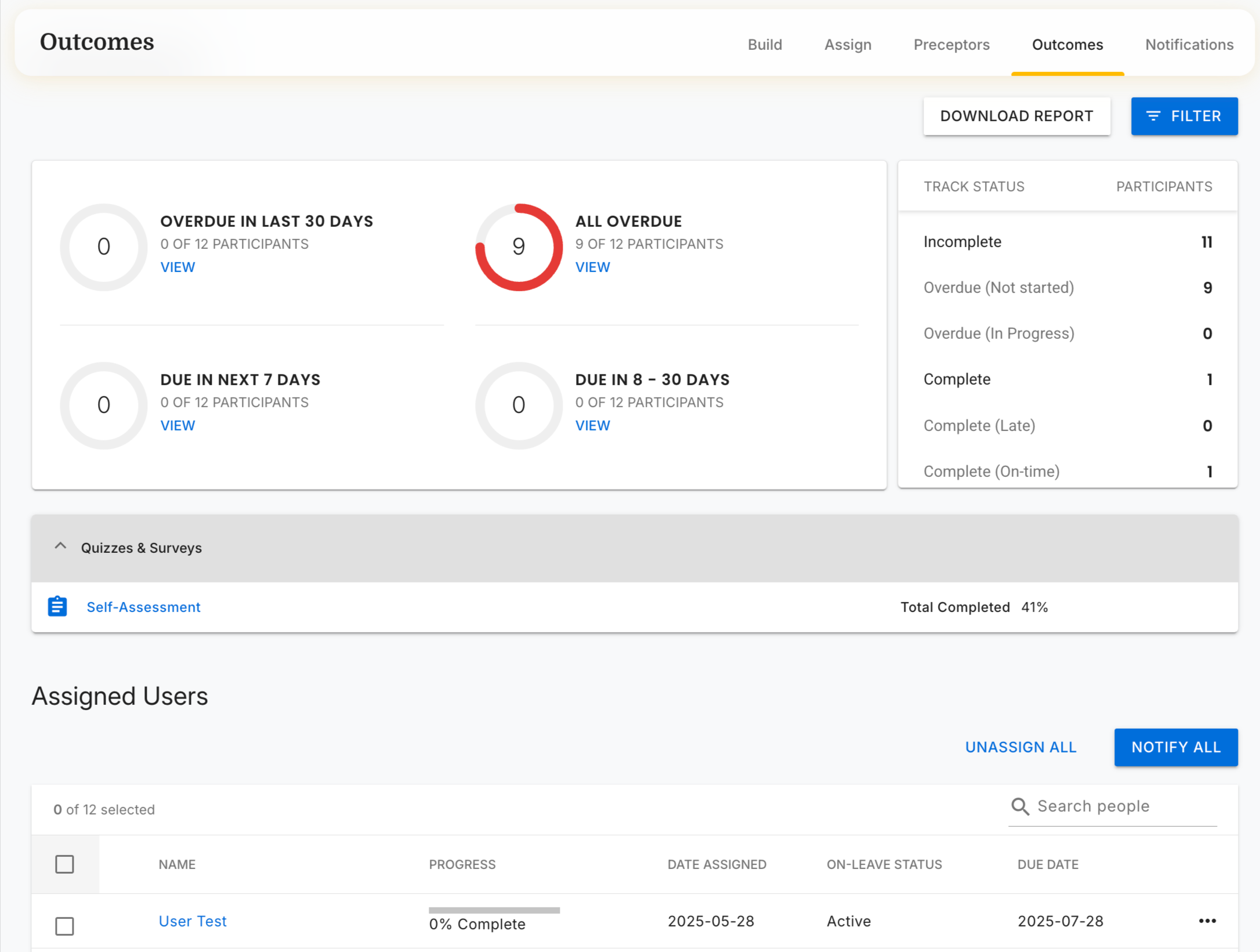Click the Download Report button
Viewport: 1260px width, 952px height.
[x=1016, y=116]
